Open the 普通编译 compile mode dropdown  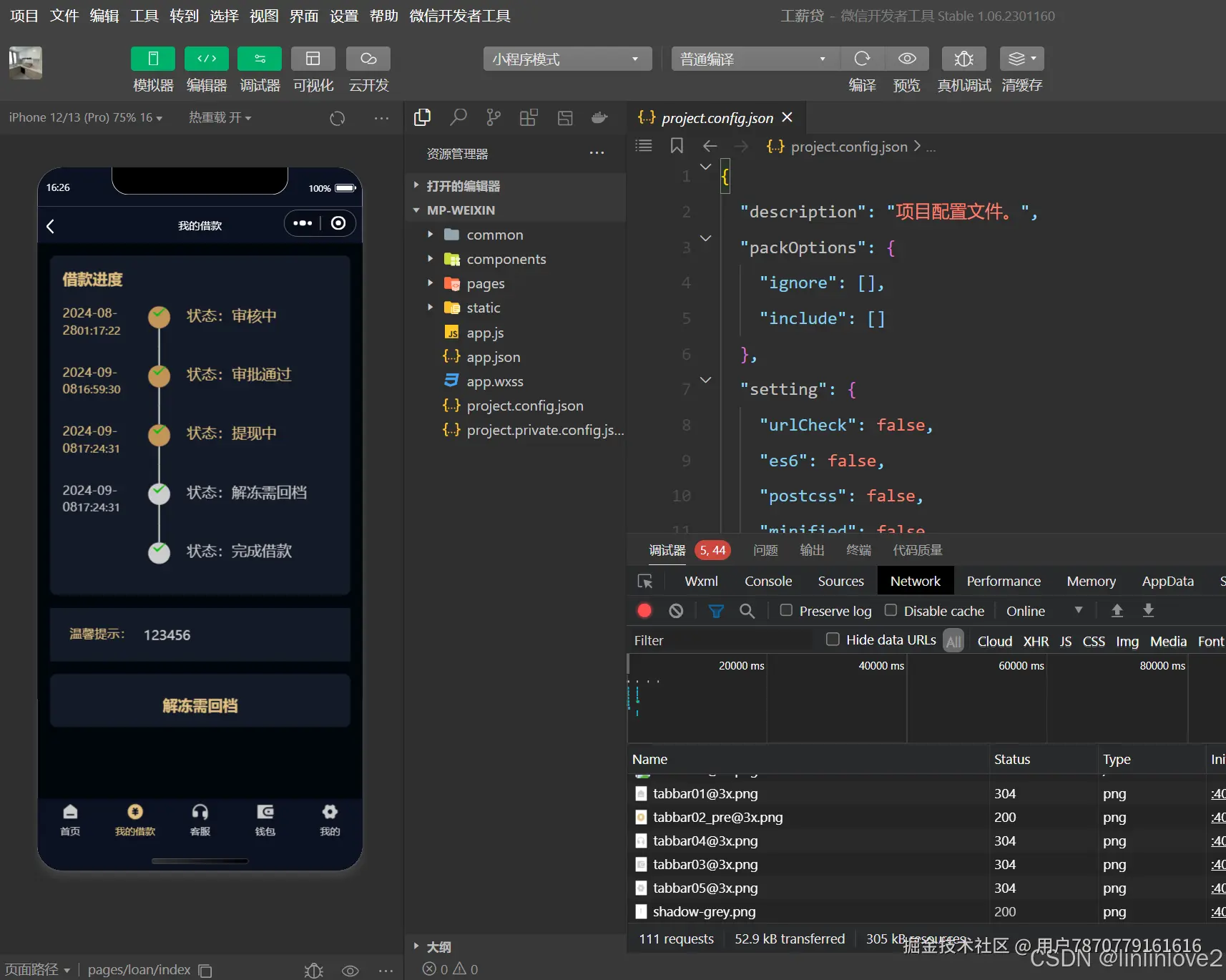click(753, 59)
